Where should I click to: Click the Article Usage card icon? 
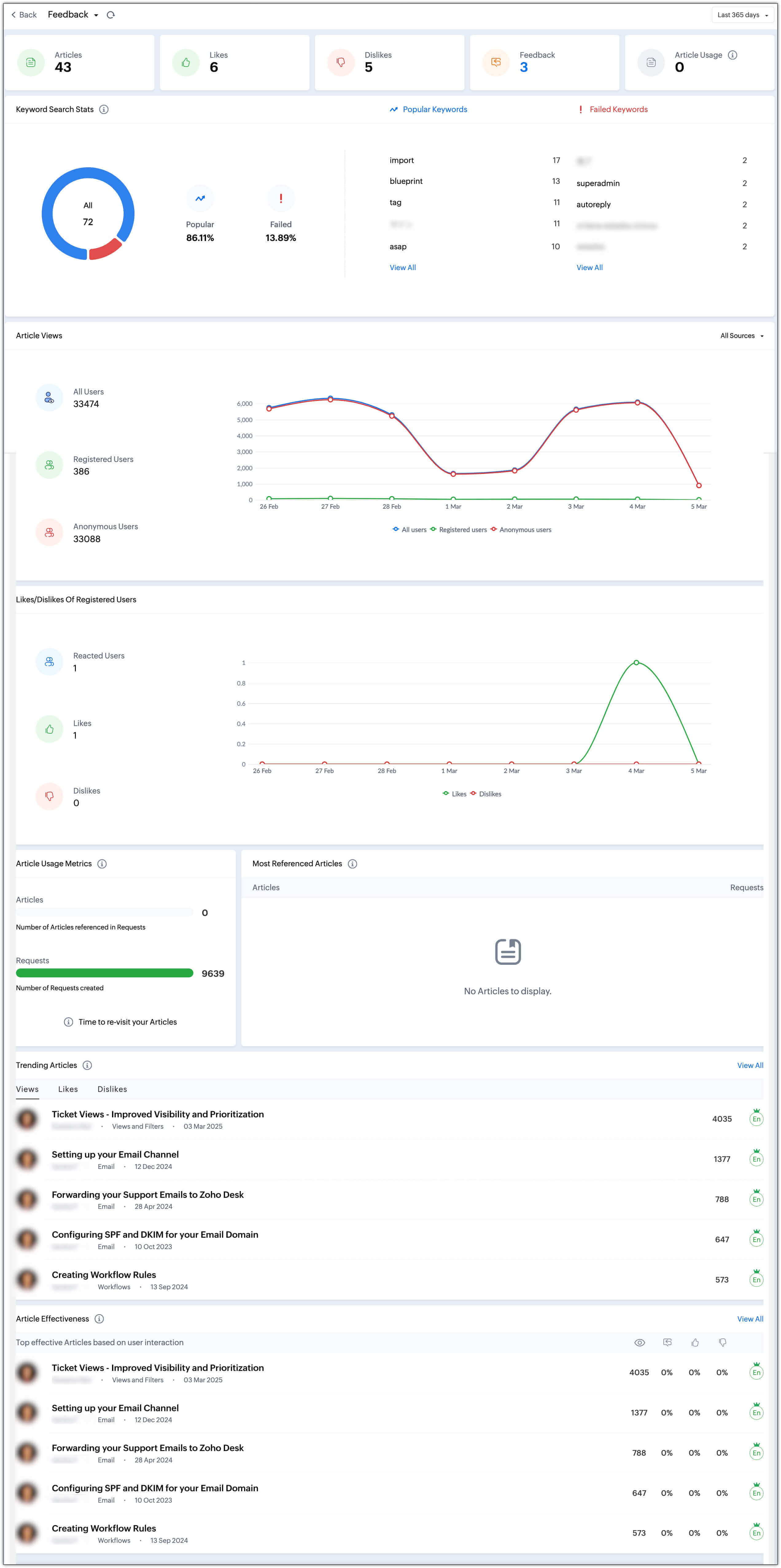(x=651, y=62)
